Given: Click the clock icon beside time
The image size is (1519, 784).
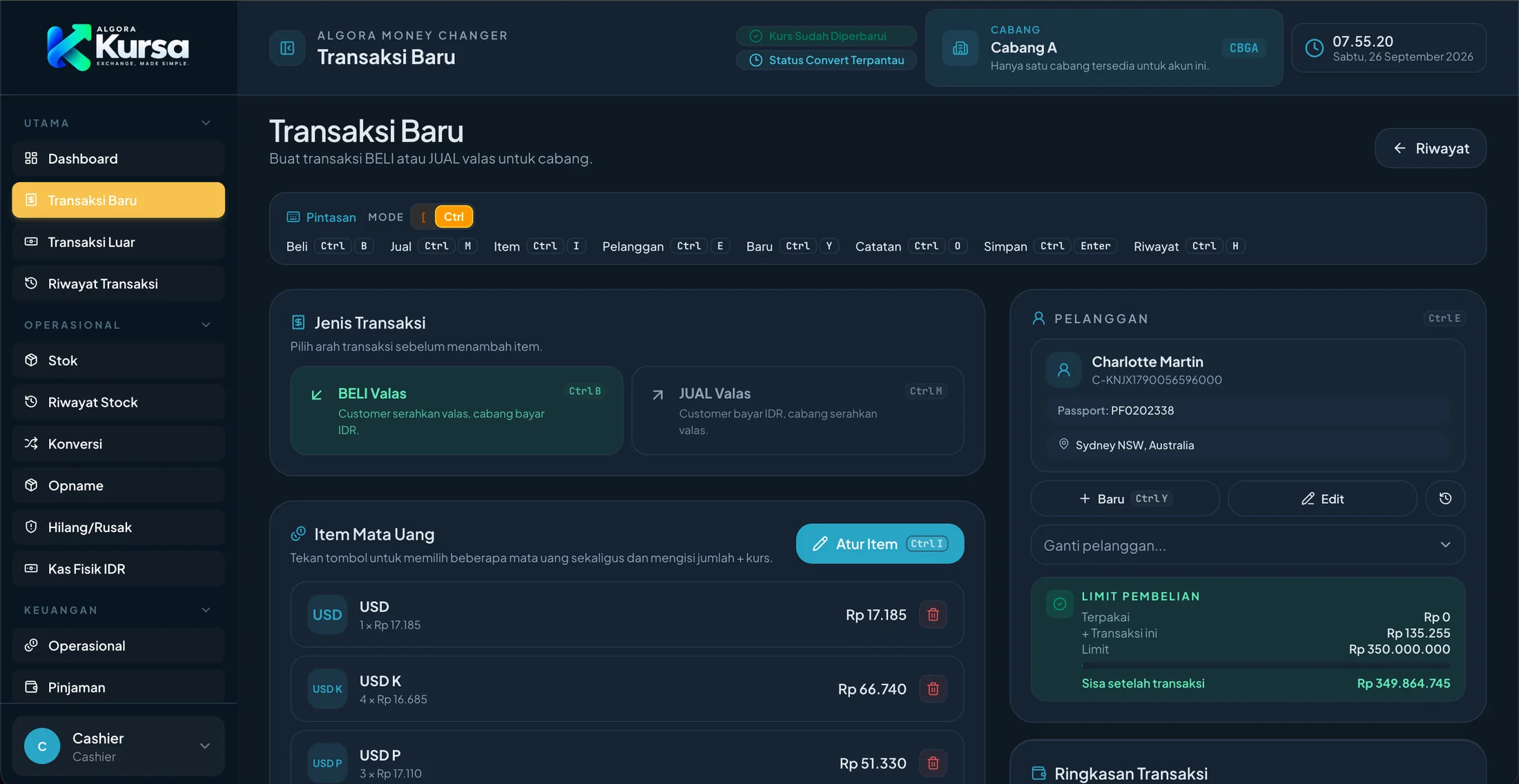Looking at the screenshot, I should tap(1315, 48).
